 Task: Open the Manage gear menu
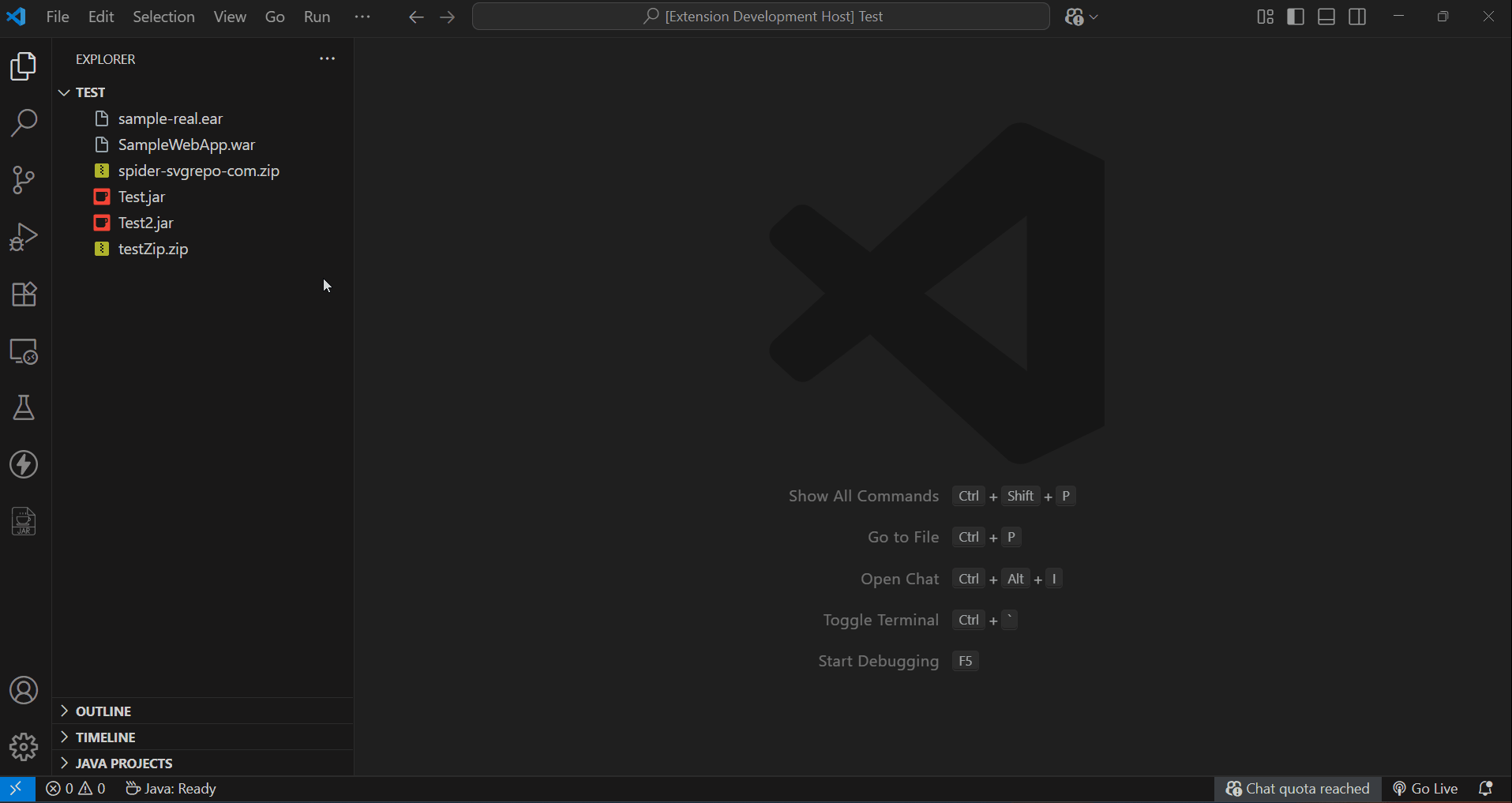pyautogui.click(x=24, y=747)
